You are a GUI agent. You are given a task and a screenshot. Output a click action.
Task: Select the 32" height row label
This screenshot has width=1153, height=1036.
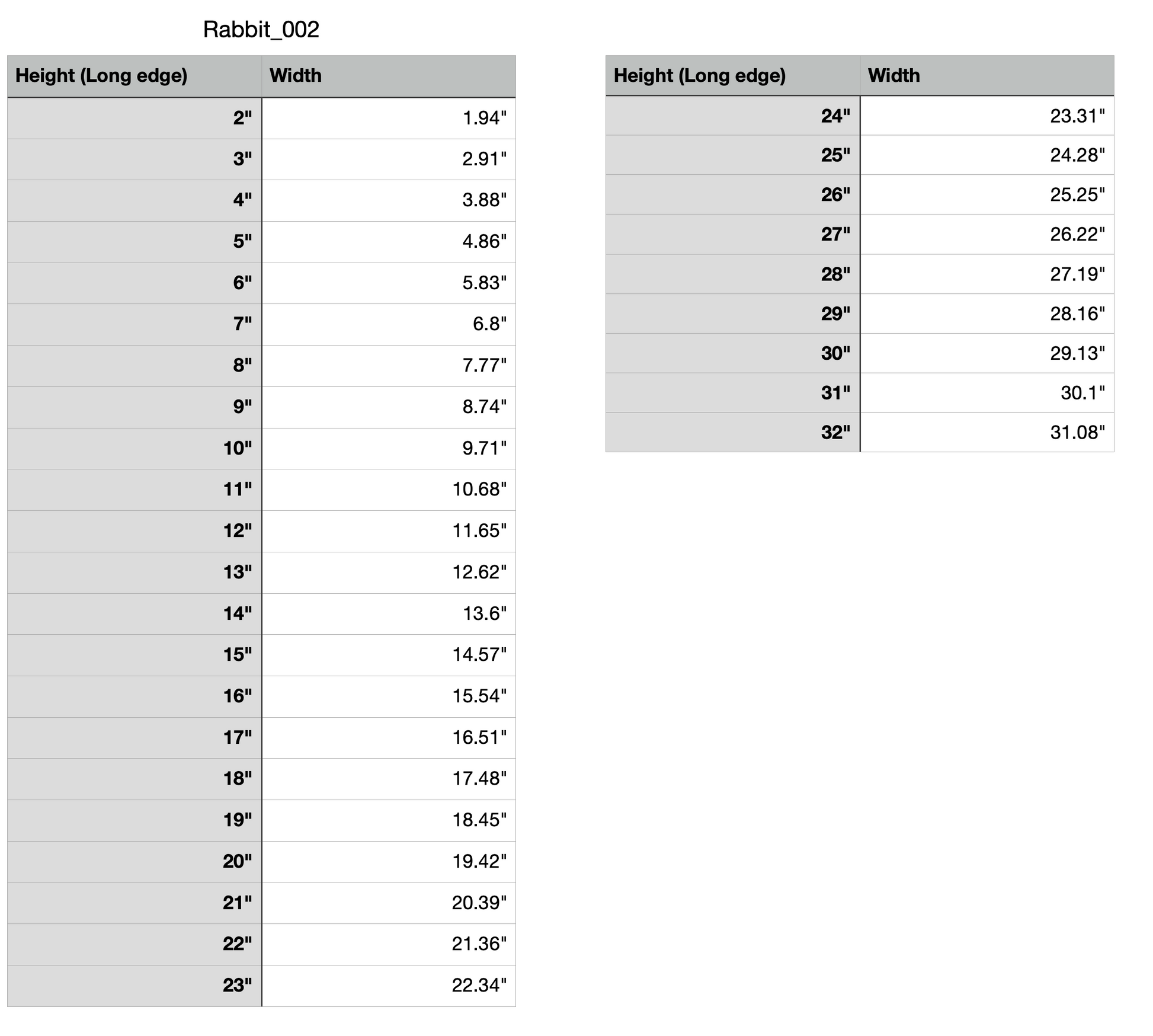835,432
